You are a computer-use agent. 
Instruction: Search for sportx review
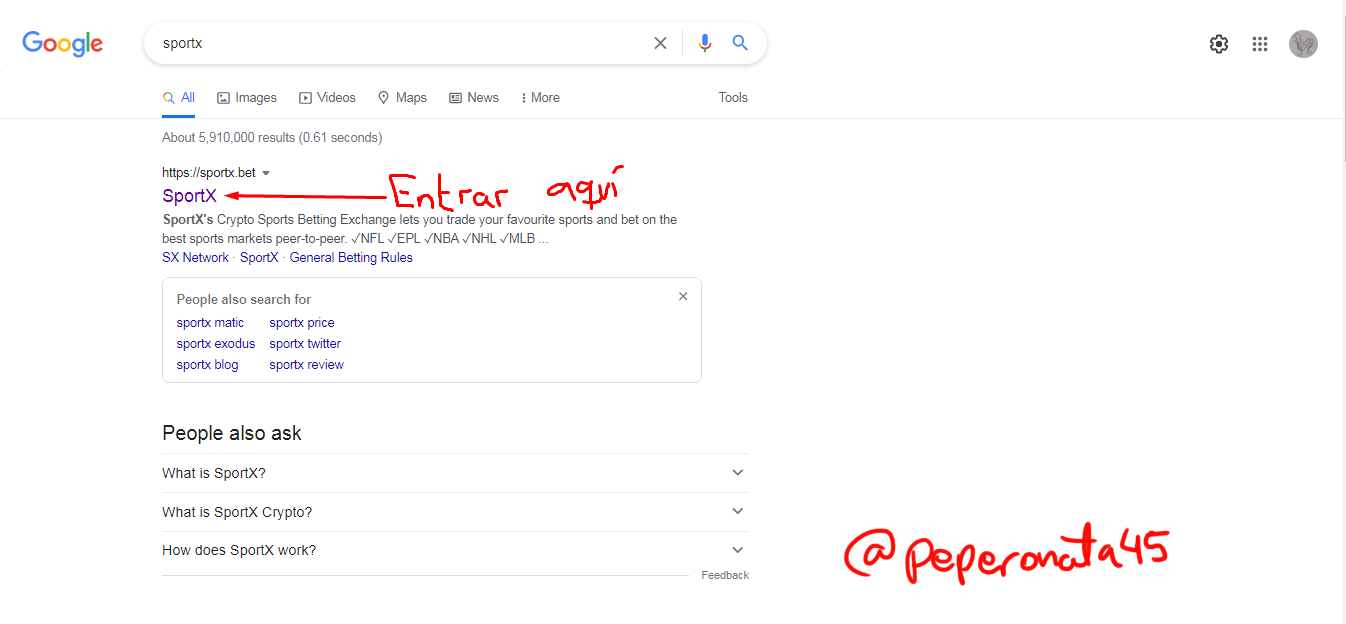click(x=306, y=365)
